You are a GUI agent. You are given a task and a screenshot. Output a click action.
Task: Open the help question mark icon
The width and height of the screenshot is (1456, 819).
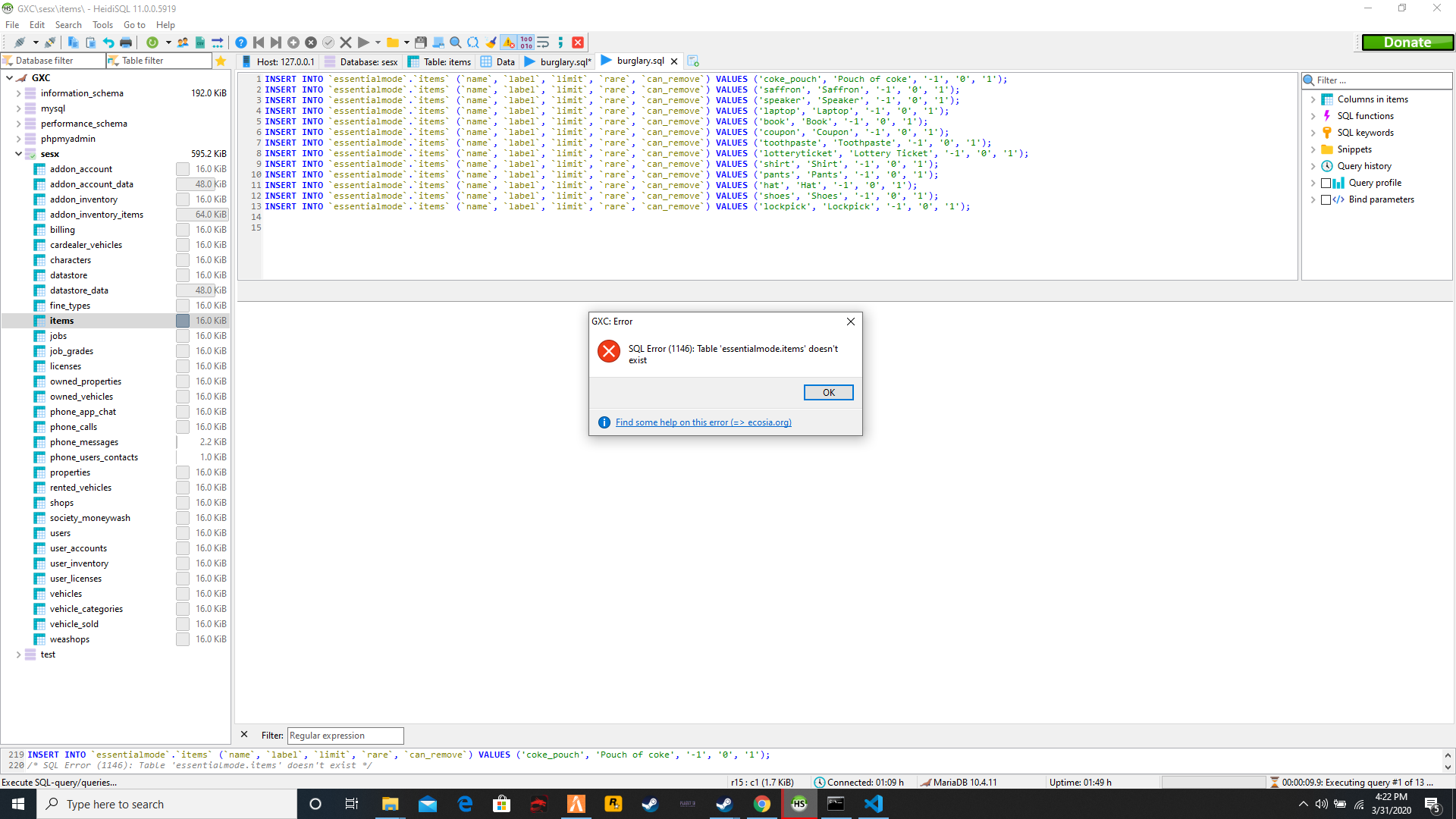tap(240, 42)
